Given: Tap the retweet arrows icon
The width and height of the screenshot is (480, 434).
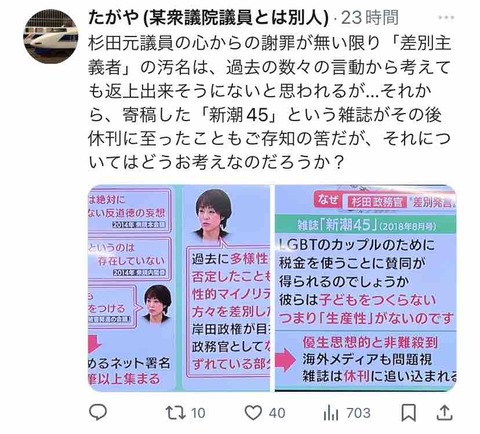Looking at the screenshot, I should tap(176, 413).
